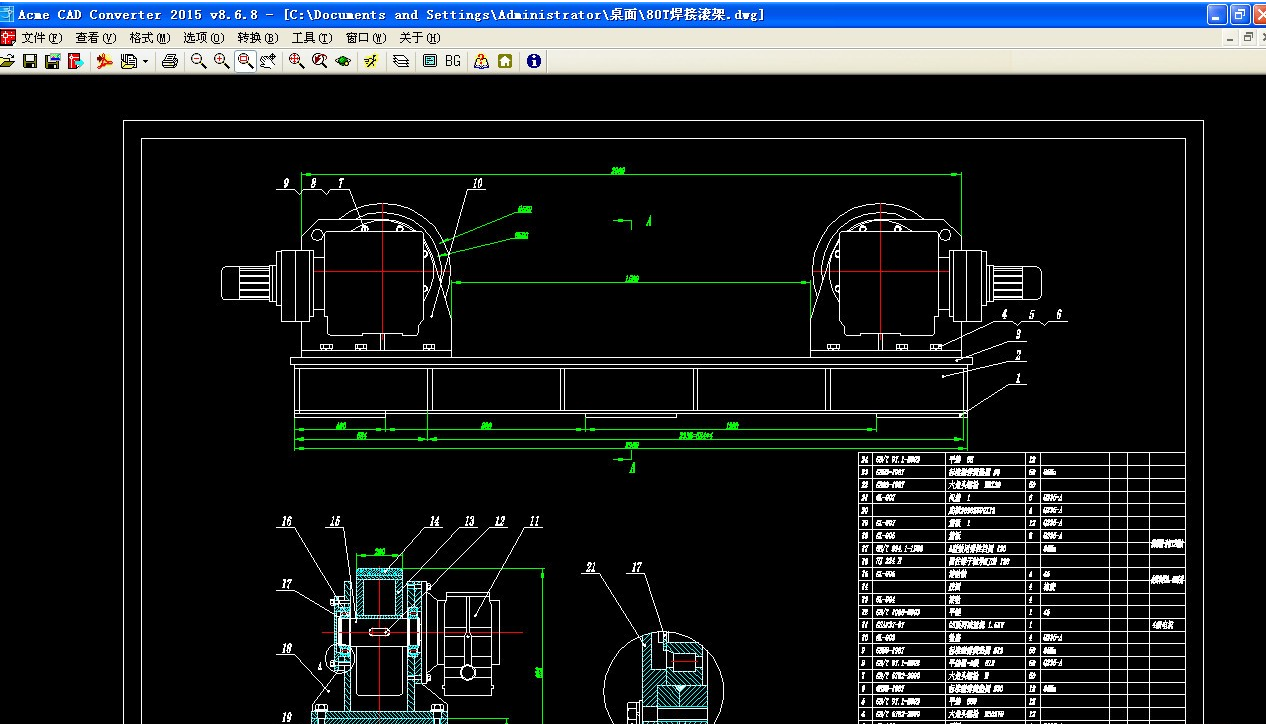Click the printer icon
This screenshot has height=724, width=1266.
click(x=170, y=61)
